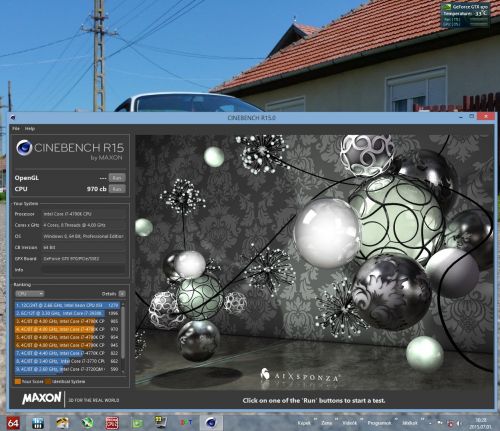Viewport: 500px width, 431px height.
Task: Open the multicolored BIT taskbar icon
Action: pos(186,423)
